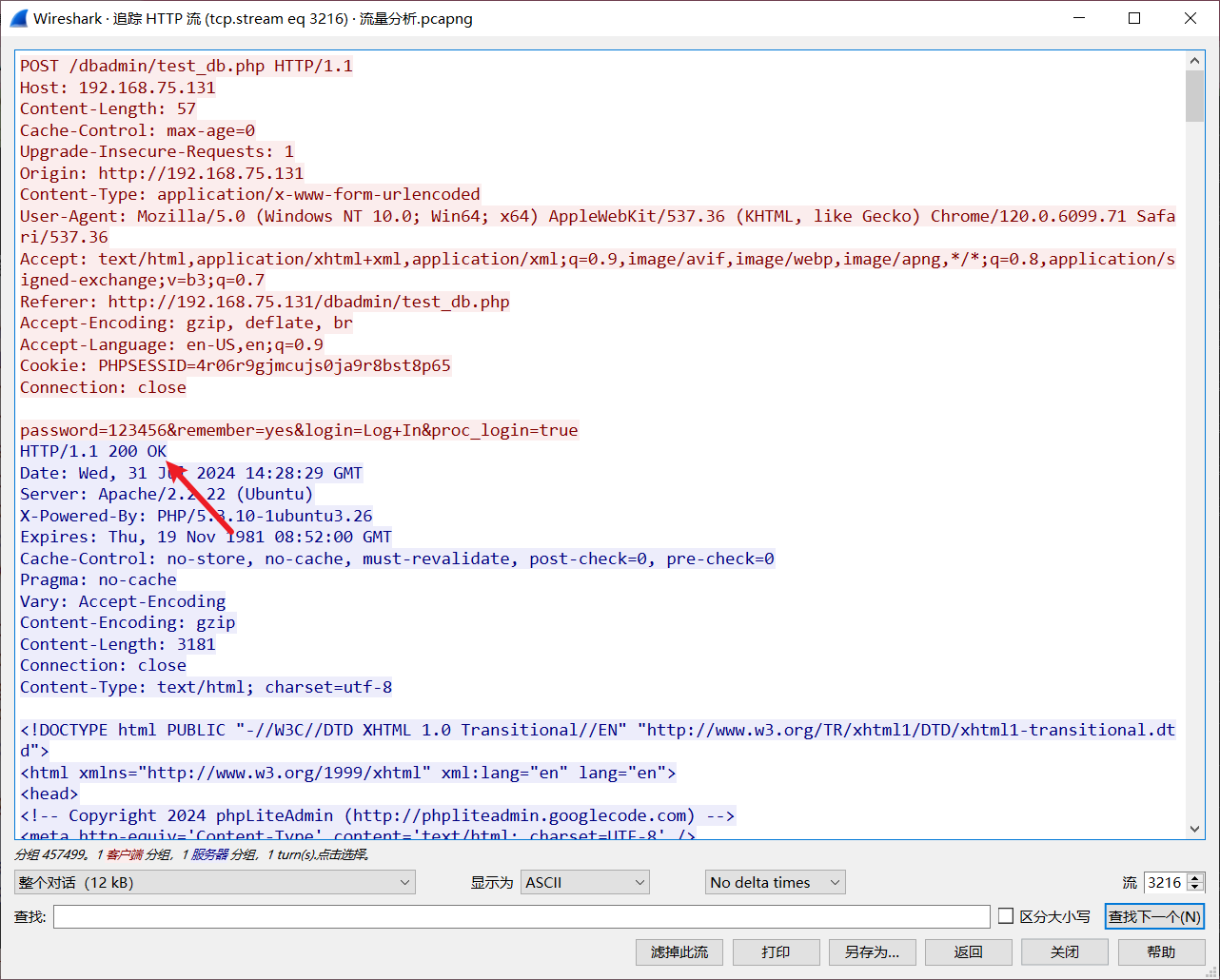Click the 分组 457499 status text
Screen dimensions: 1220x980
pos(51,854)
